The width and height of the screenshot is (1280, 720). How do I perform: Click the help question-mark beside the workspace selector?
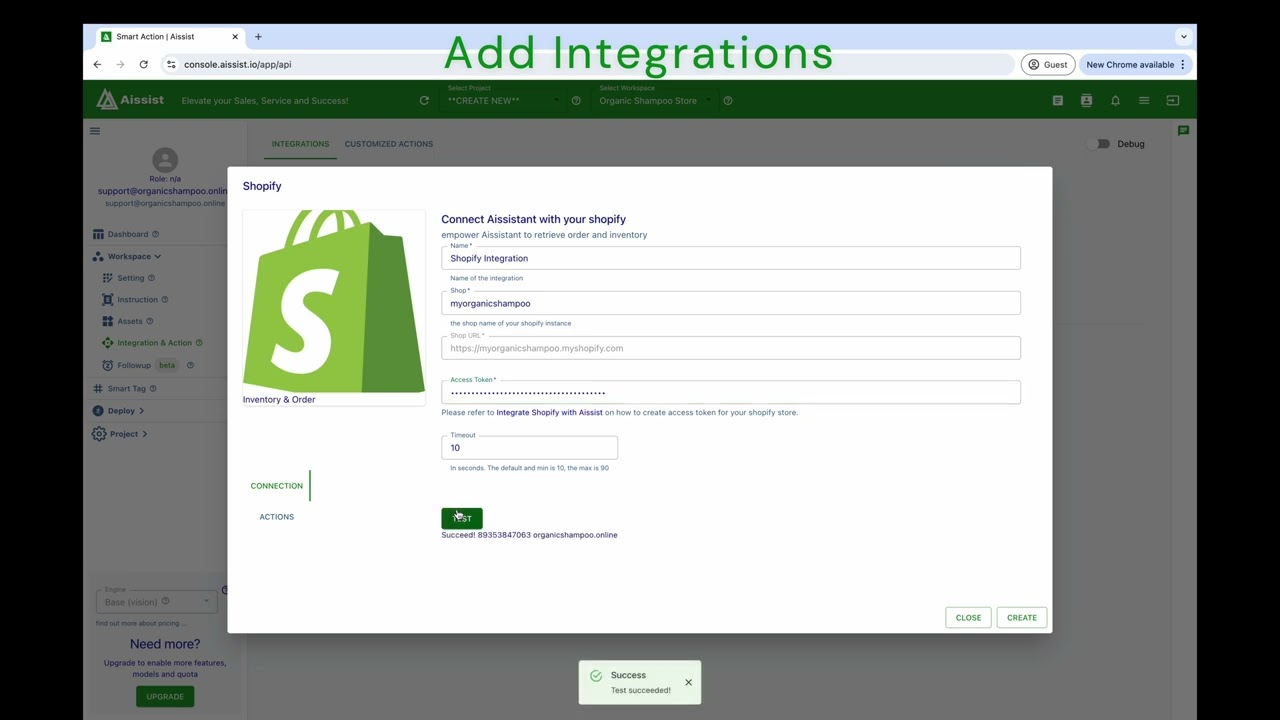tap(728, 100)
